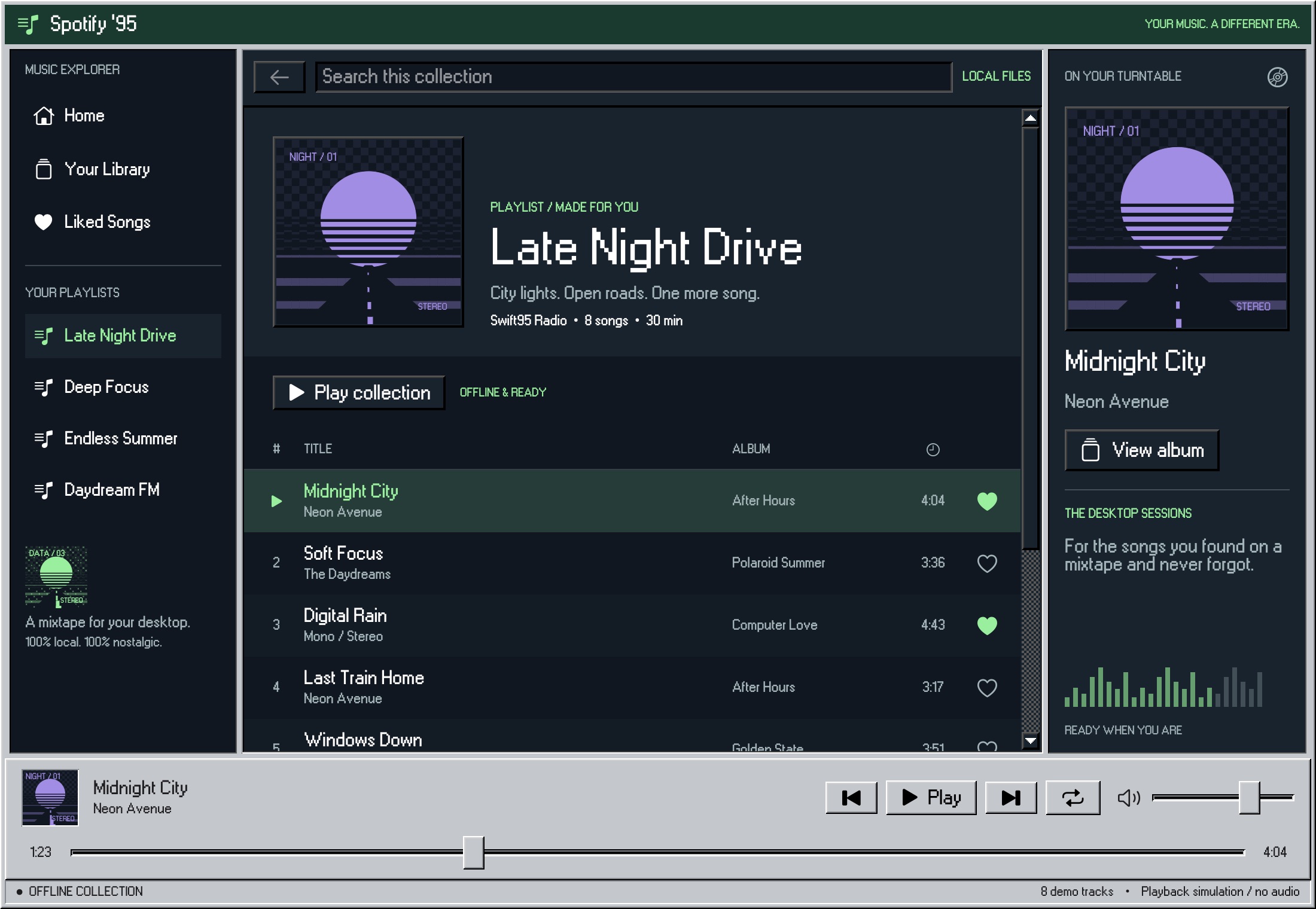
Task: Click the ALBUM column header
Action: point(751,449)
